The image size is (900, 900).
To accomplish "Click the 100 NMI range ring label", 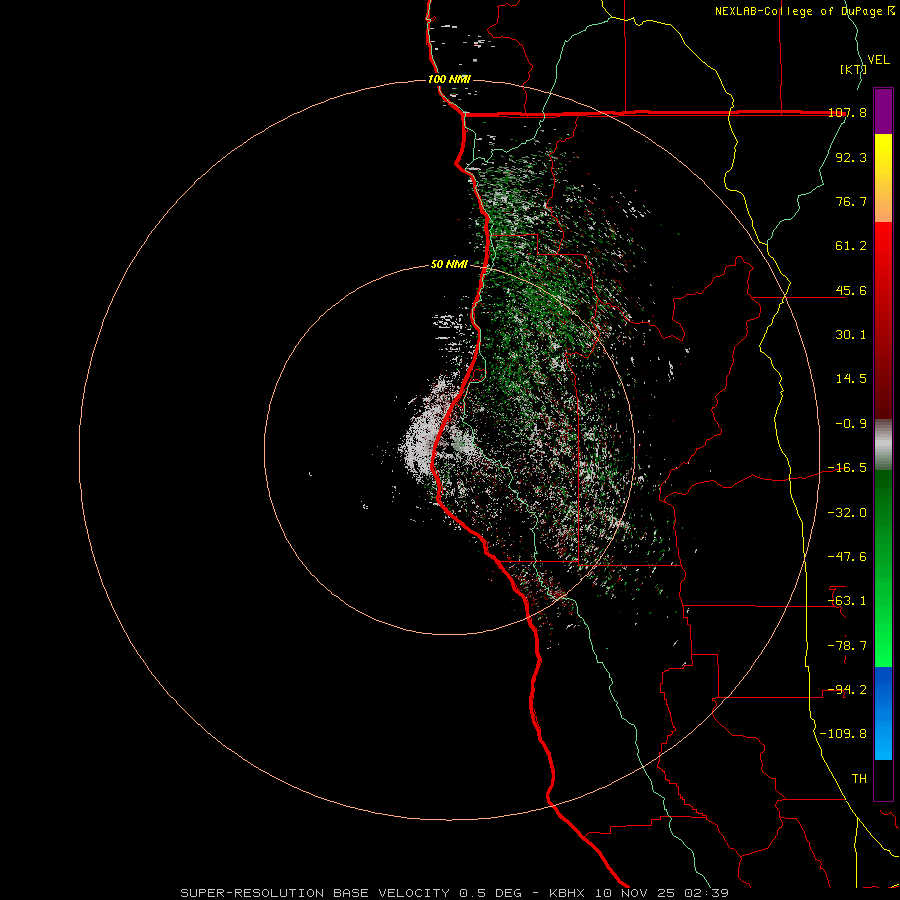I will [x=449, y=79].
